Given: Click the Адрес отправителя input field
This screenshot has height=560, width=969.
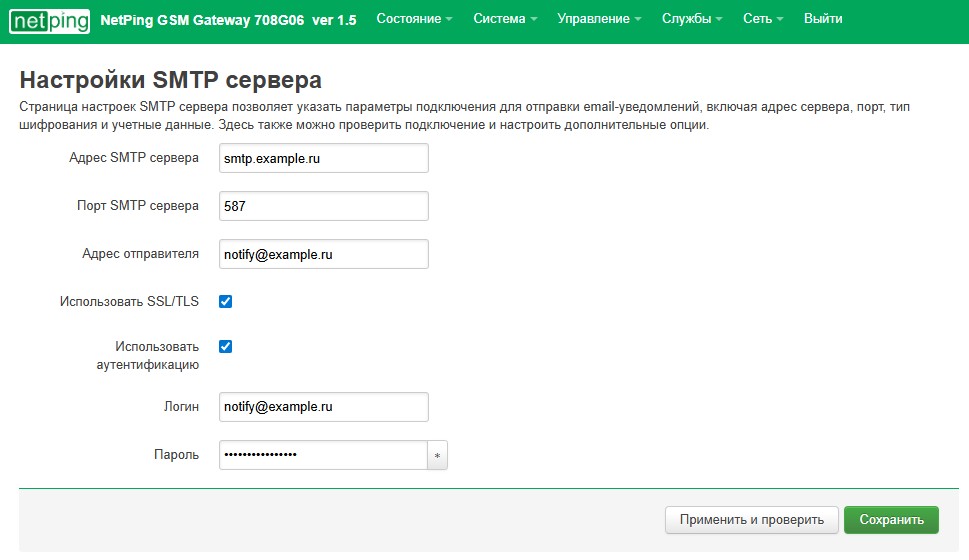Looking at the screenshot, I should pos(323,254).
